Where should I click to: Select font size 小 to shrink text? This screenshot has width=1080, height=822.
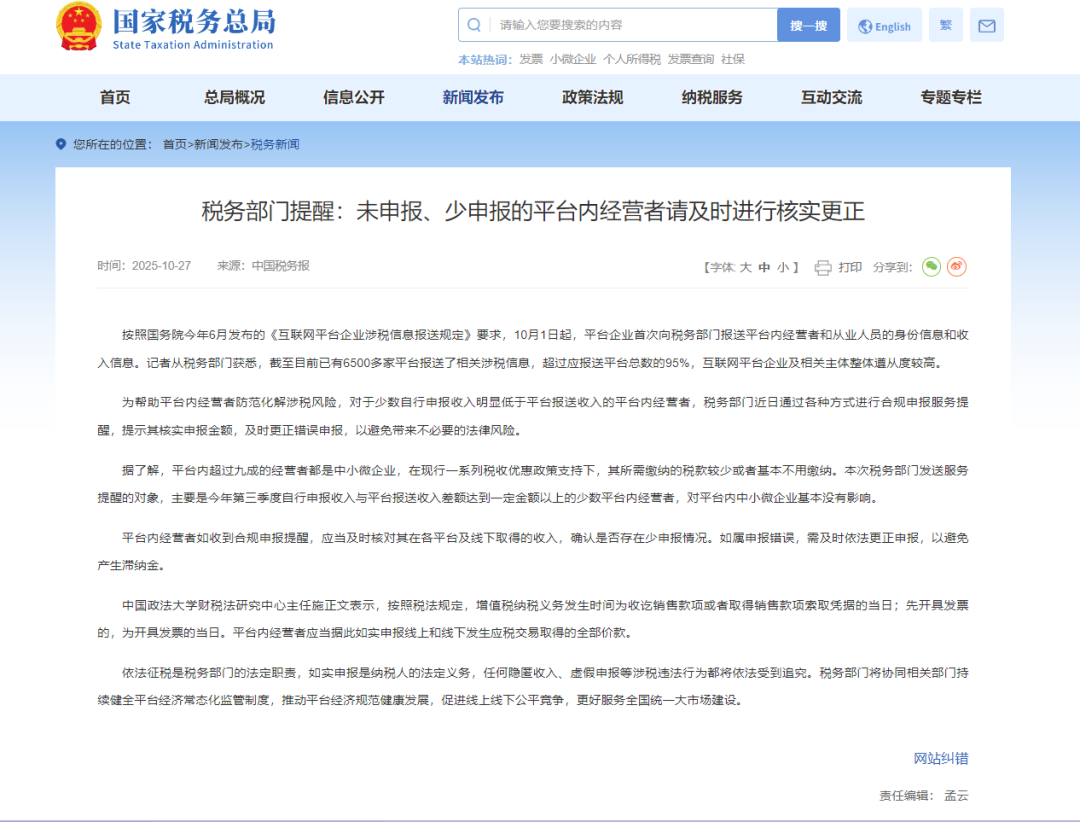click(783, 267)
